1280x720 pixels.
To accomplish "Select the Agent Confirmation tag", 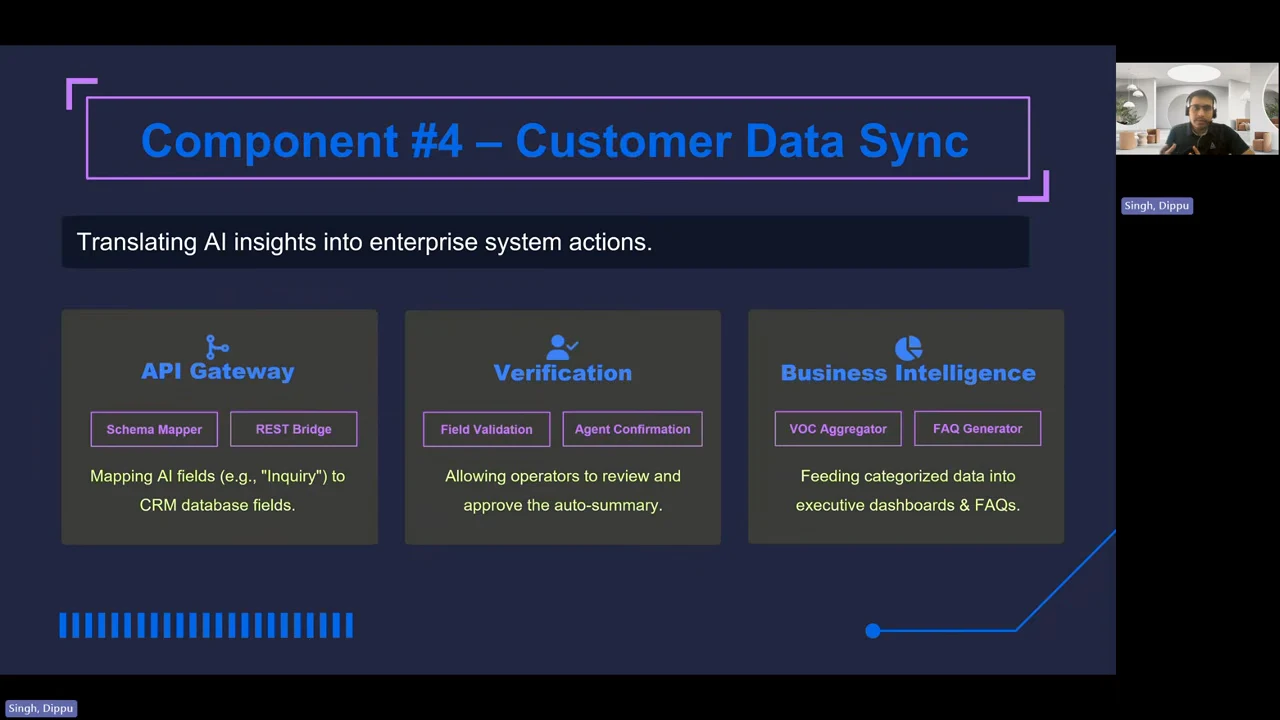I will (x=632, y=429).
